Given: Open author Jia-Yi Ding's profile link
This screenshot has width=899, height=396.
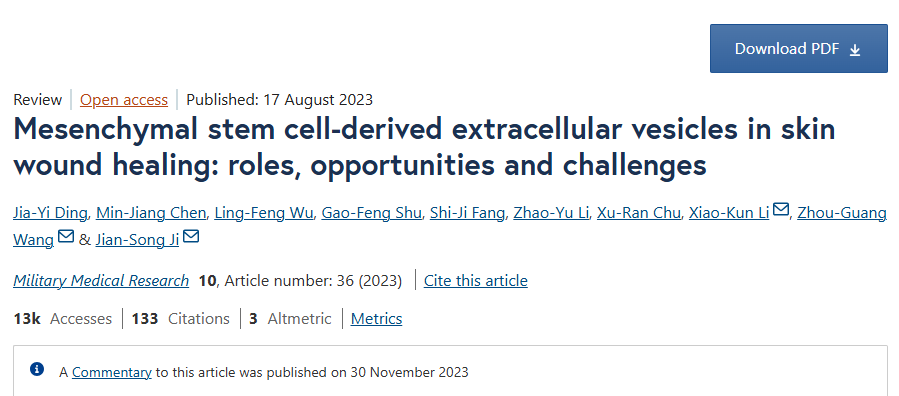Looking at the screenshot, I should click(x=50, y=213).
